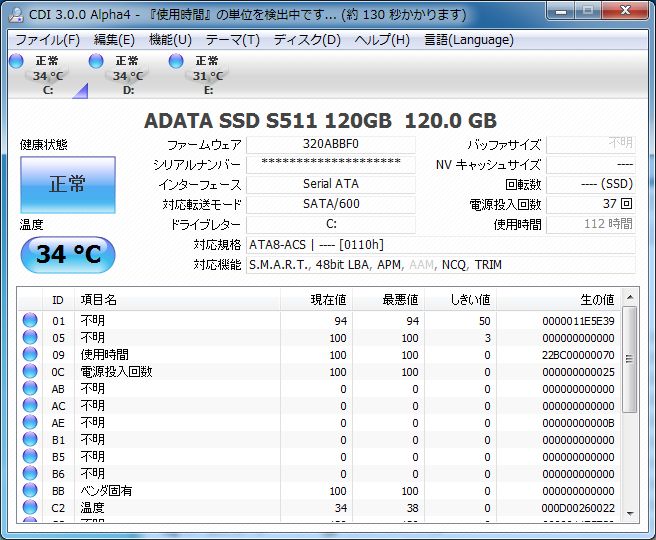Minimize the CDI window
656x540 pixels.
560,10
